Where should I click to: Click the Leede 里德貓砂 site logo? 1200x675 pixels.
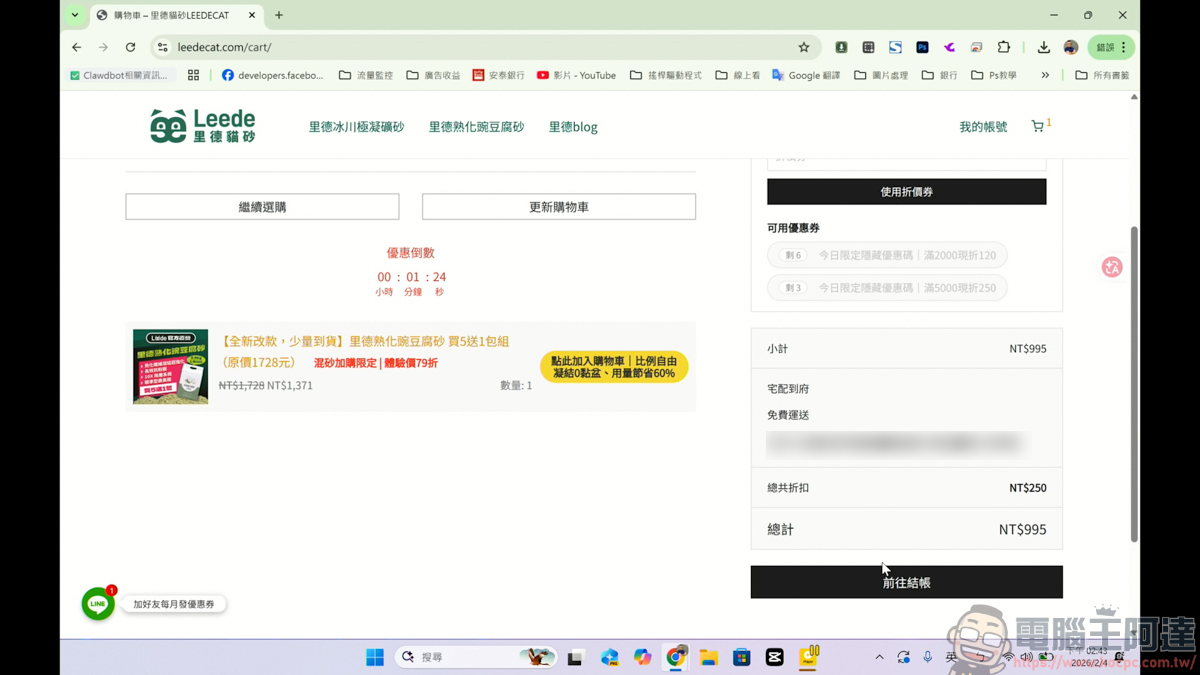(202, 125)
